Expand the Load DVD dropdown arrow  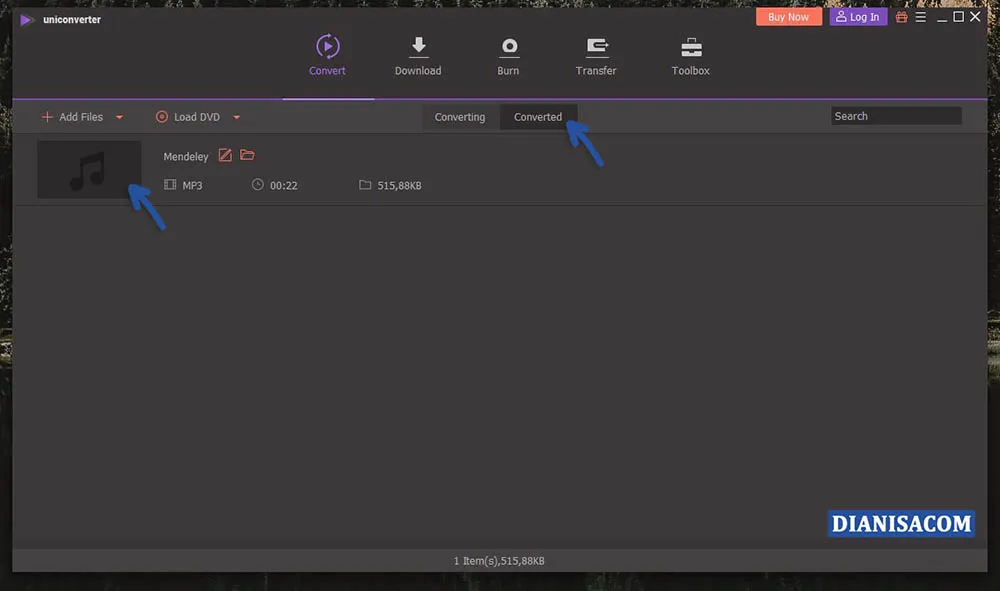coord(236,117)
